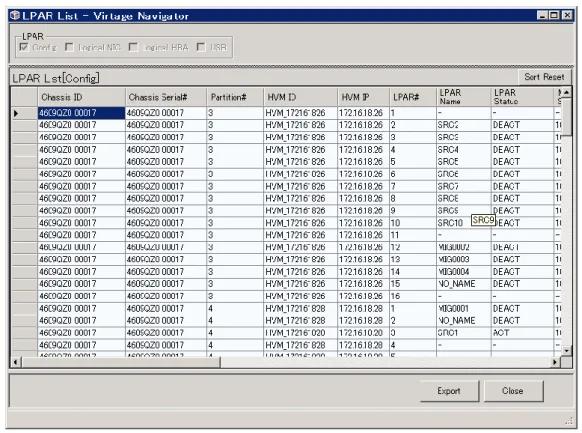Click the Export button
Screen dimensions: 582x433
[x=449, y=391]
